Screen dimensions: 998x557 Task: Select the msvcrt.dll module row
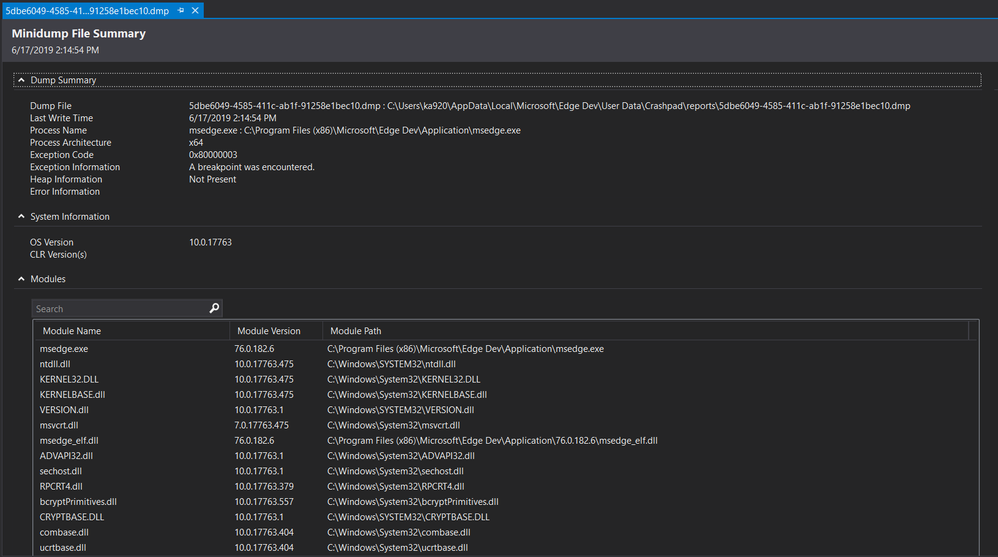(x=505, y=425)
